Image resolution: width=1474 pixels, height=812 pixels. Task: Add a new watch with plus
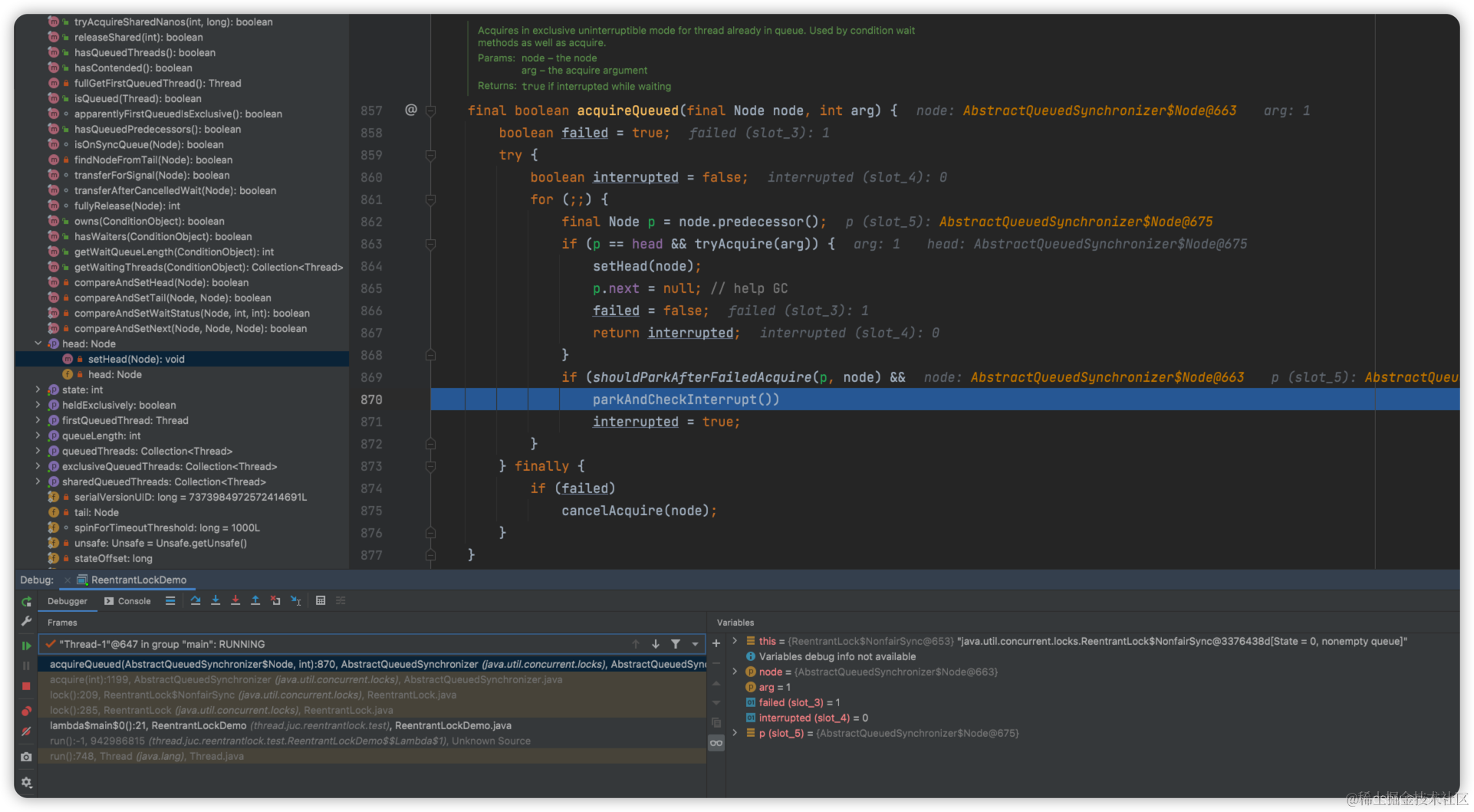[716, 644]
